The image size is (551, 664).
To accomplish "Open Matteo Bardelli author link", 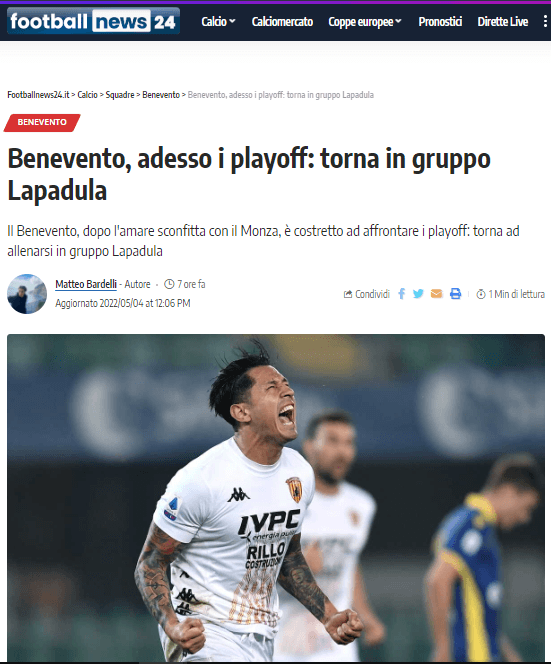I will click(86, 284).
